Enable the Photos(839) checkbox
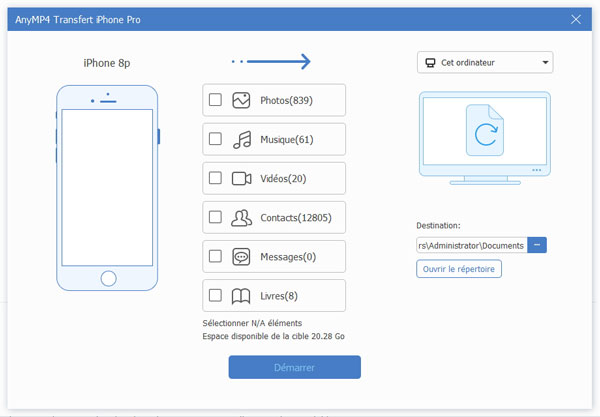Screen dimensions: 600x417 215,100
